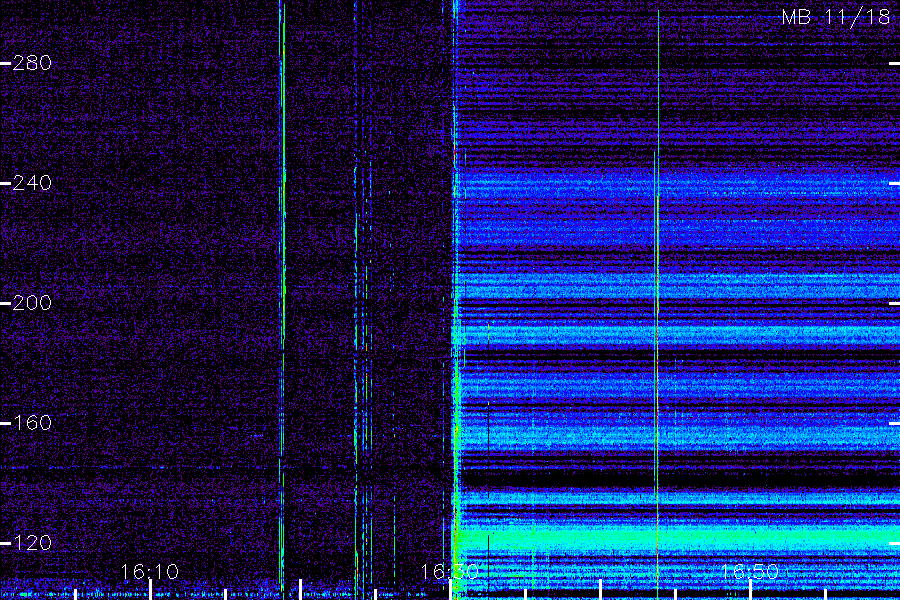Click the 16:30 time axis label
Image resolution: width=900 pixels, height=600 pixels.
[449, 572]
